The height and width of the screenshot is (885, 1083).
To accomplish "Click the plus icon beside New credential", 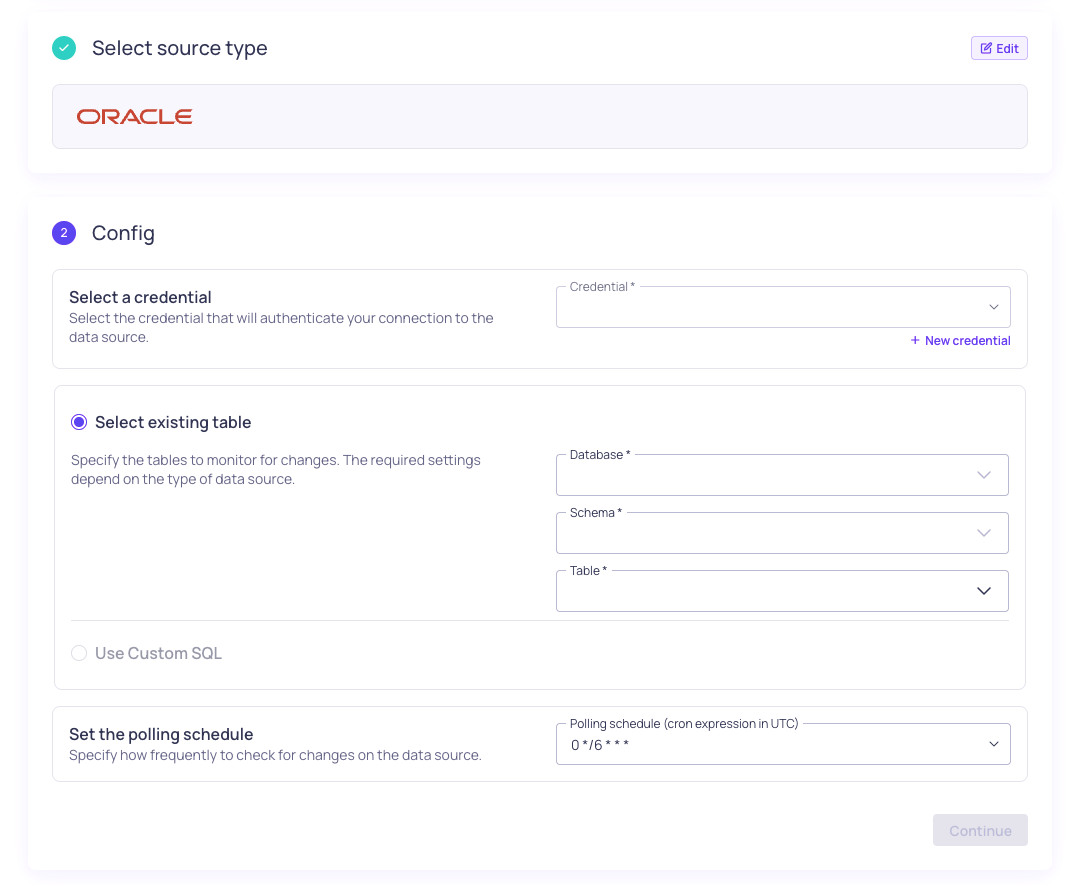I will click(915, 341).
